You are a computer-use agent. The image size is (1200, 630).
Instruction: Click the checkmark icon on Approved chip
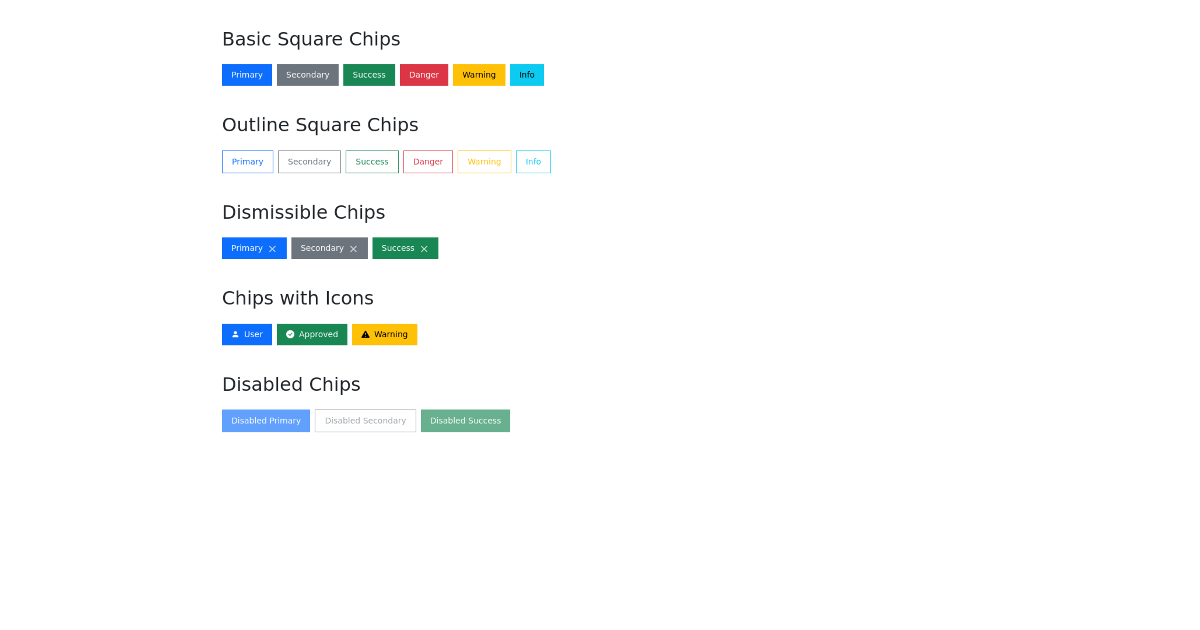[x=290, y=335]
